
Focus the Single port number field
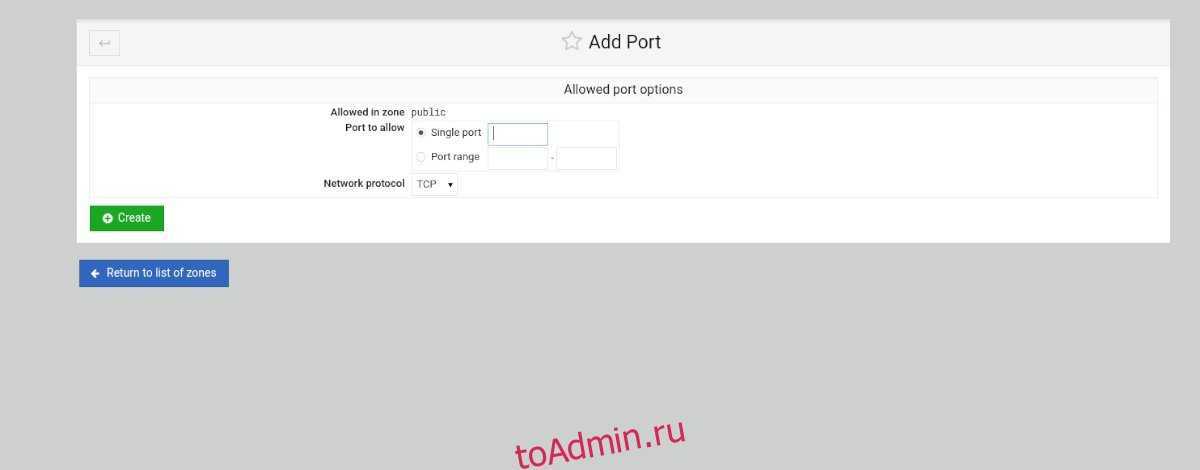click(x=518, y=134)
